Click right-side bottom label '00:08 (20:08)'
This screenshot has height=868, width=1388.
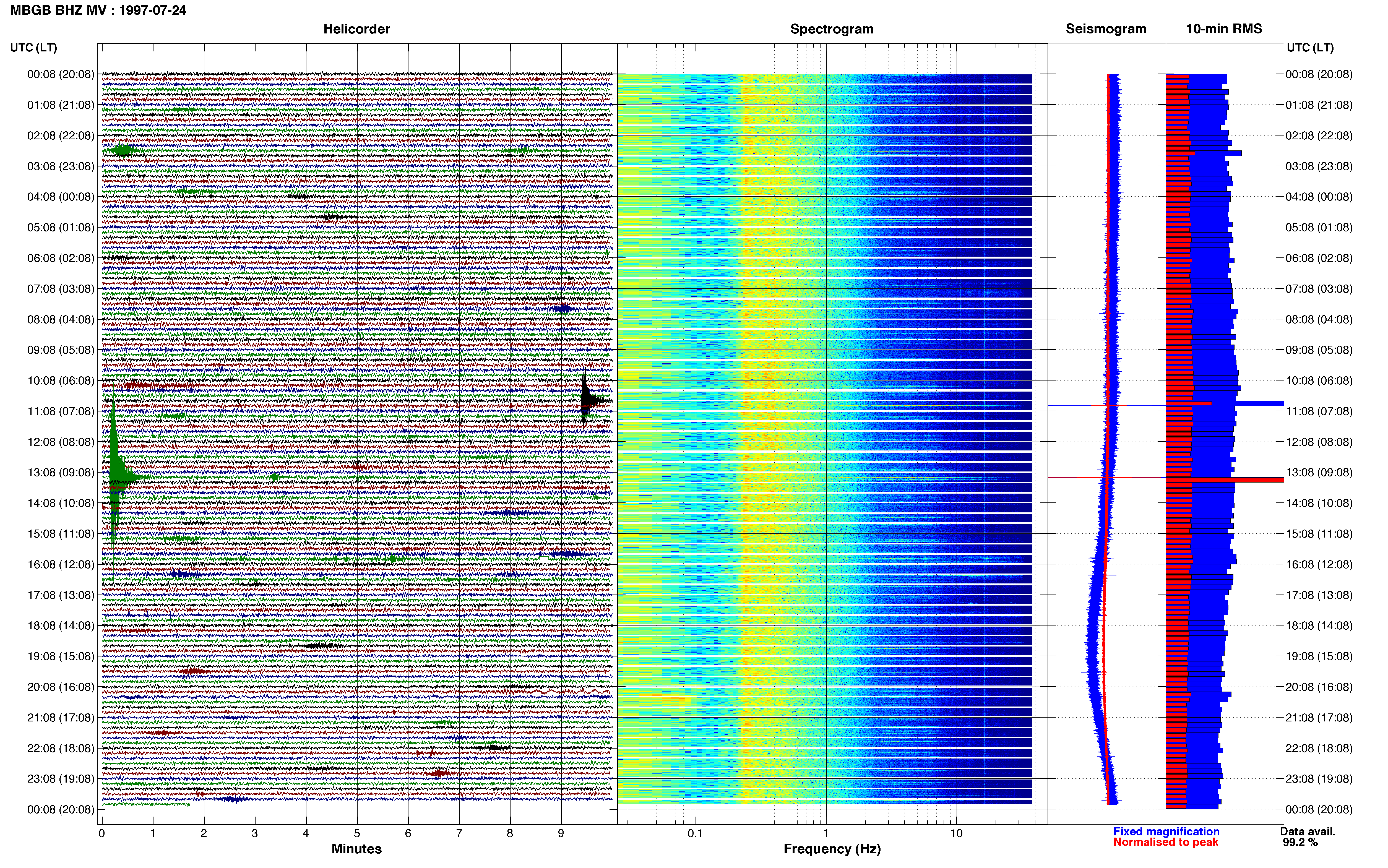pyautogui.click(x=1319, y=809)
